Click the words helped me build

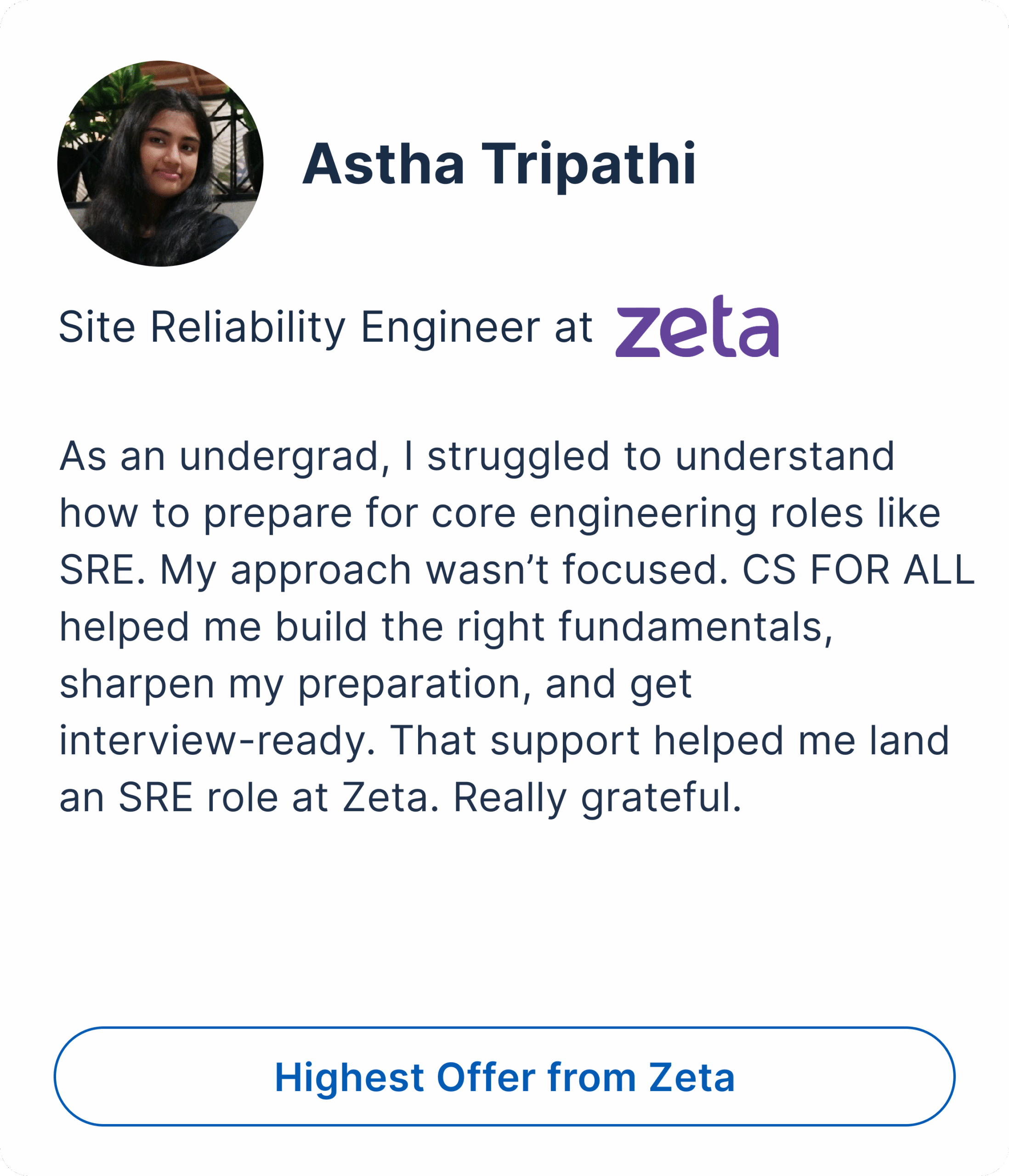(213, 627)
